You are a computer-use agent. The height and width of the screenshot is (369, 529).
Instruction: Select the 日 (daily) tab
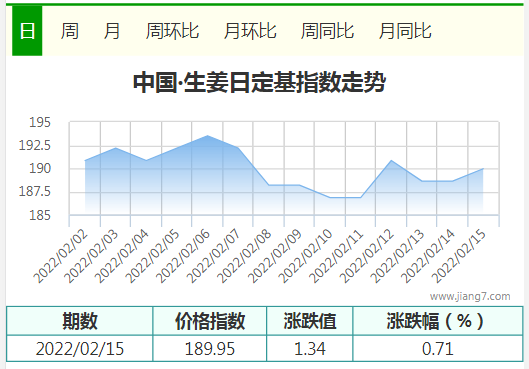tap(27, 31)
